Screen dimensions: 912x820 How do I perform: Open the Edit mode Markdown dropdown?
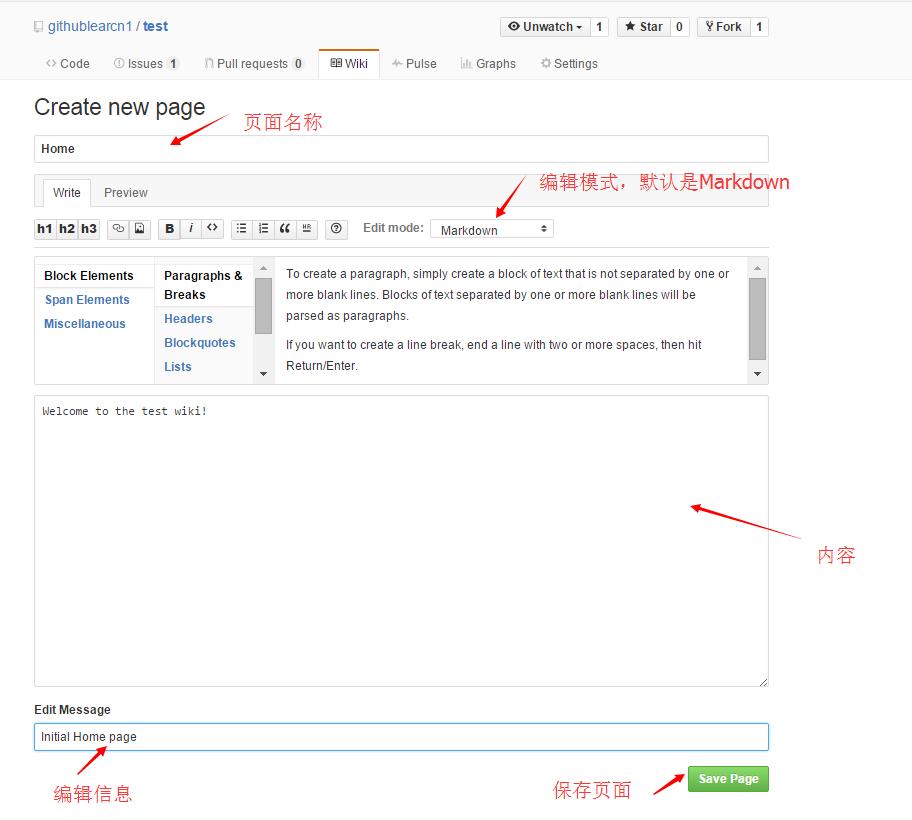point(491,228)
